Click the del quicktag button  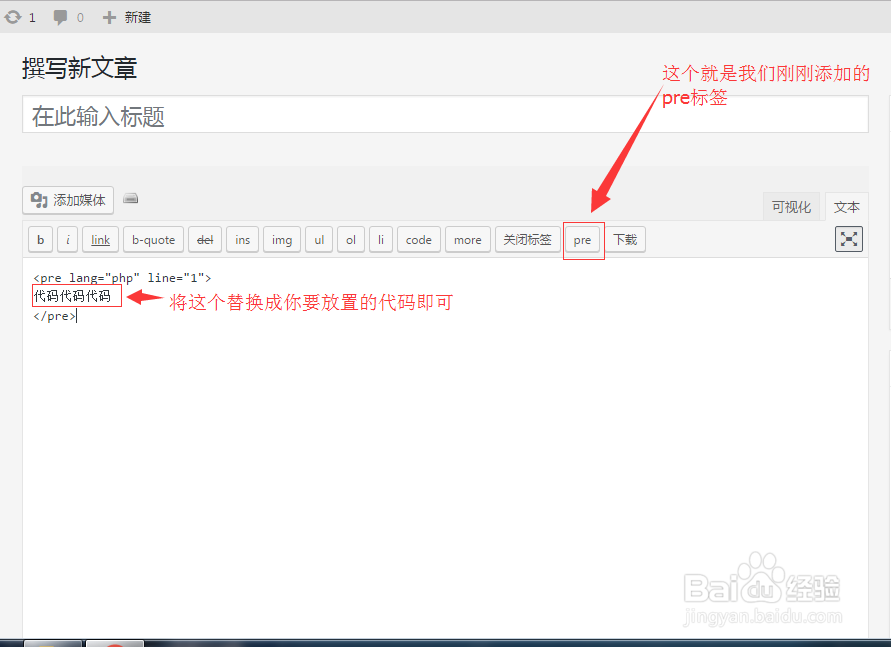coord(205,240)
